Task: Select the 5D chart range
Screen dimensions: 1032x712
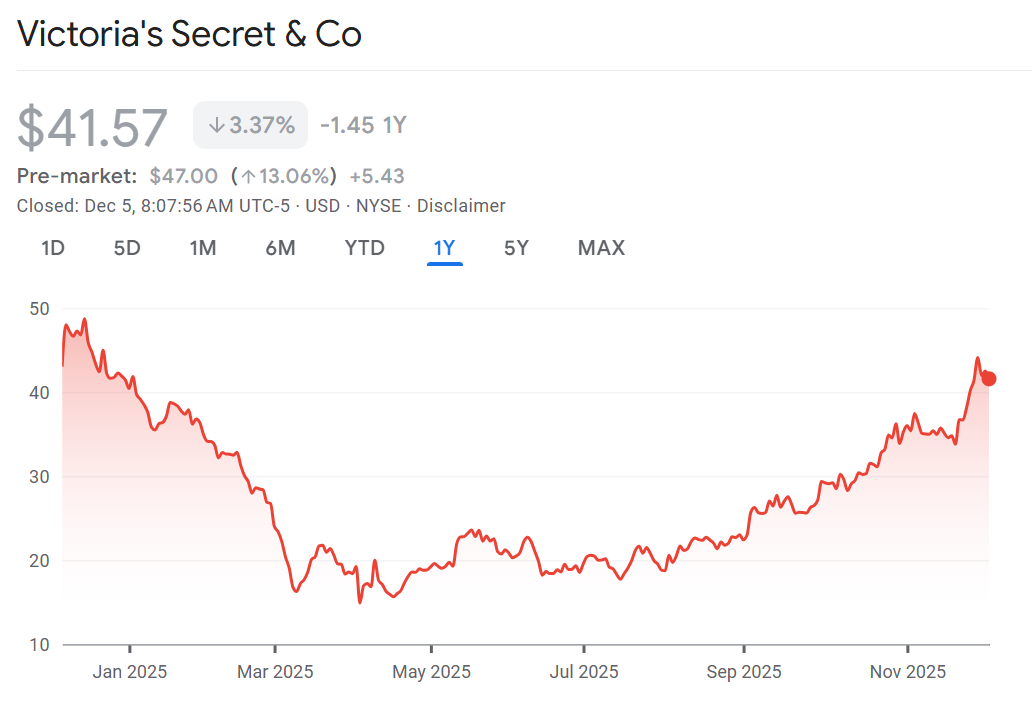Action: point(127,248)
